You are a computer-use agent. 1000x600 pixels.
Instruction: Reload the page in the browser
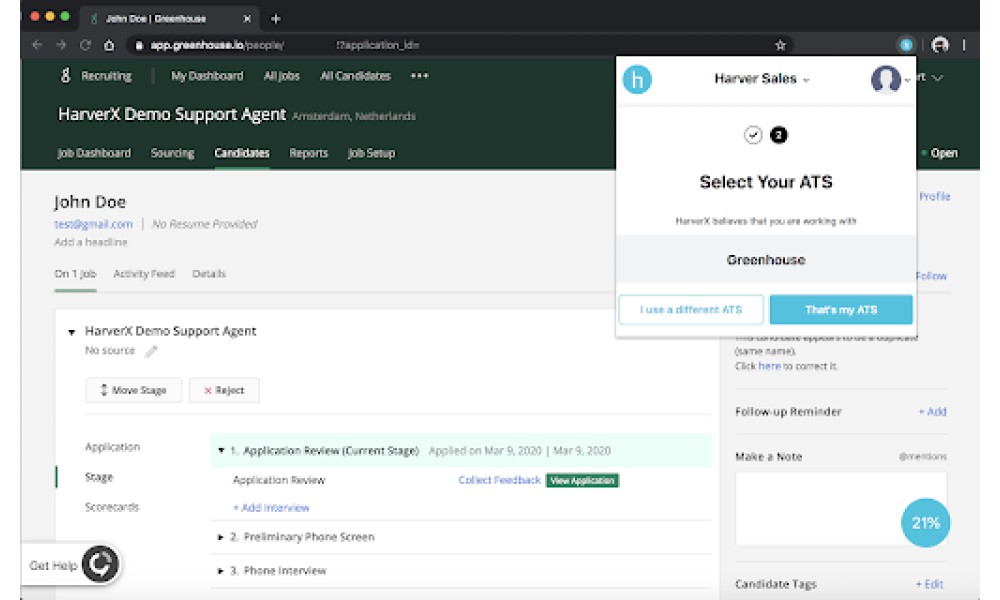[x=85, y=45]
